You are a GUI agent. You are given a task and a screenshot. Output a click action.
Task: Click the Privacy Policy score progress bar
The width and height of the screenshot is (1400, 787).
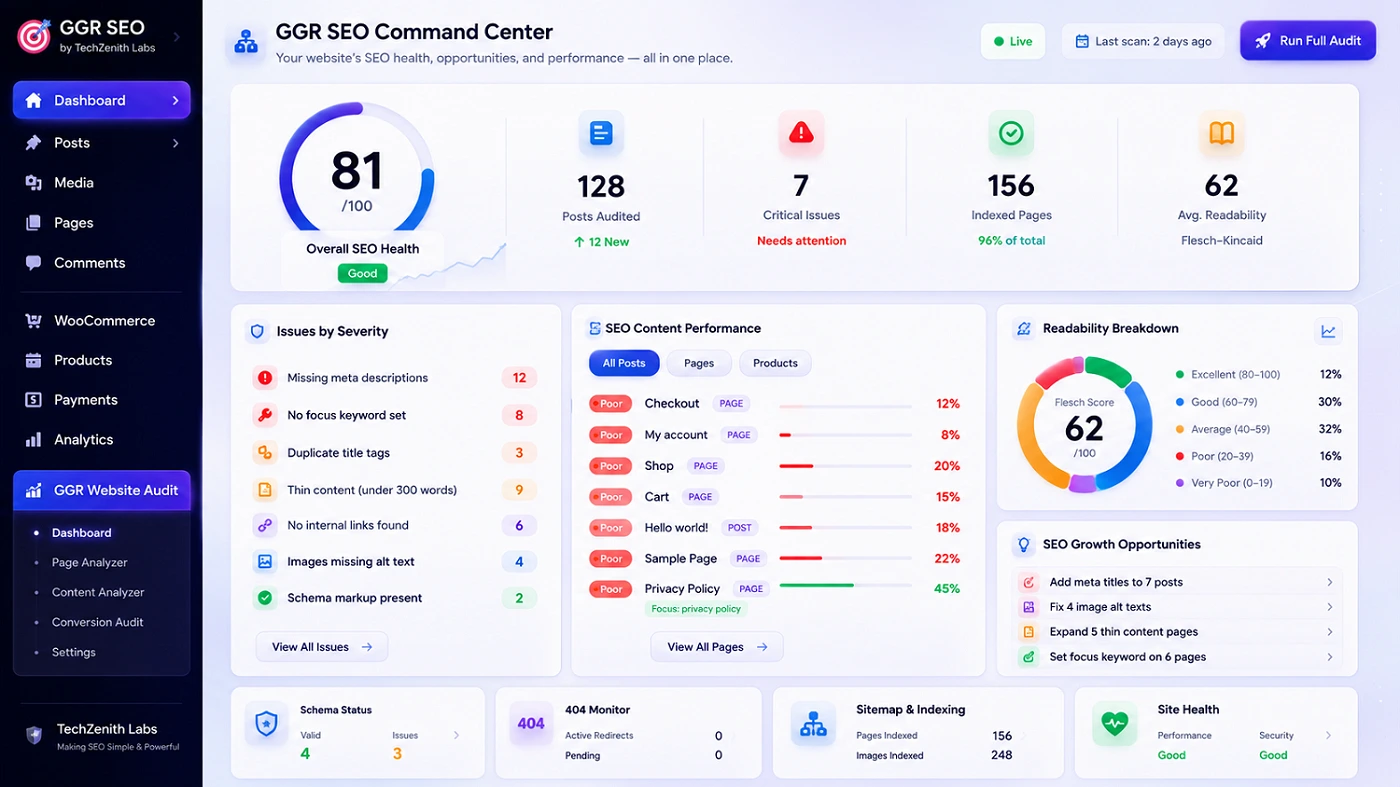click(845, 585)
